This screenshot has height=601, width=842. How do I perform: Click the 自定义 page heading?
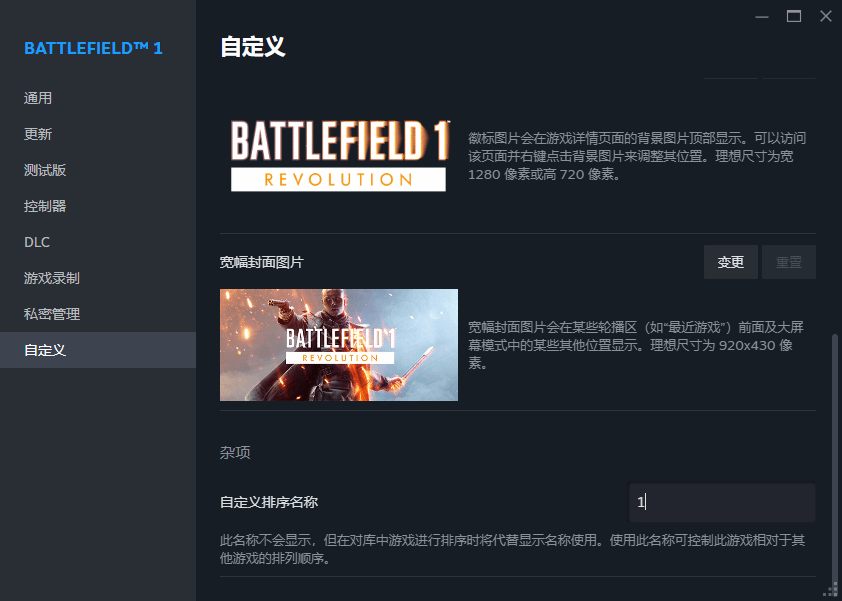click(252, 47)
